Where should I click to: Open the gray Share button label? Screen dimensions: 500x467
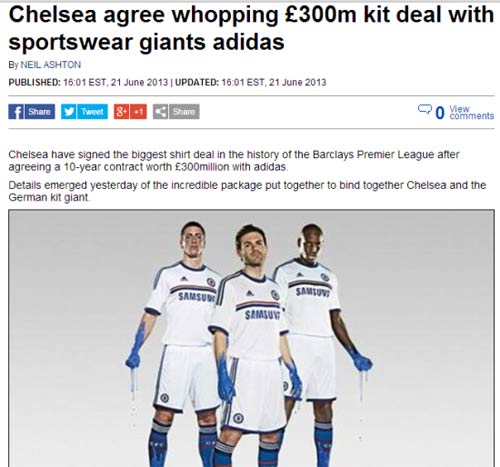pyautogui.click(x=184, y=112)
